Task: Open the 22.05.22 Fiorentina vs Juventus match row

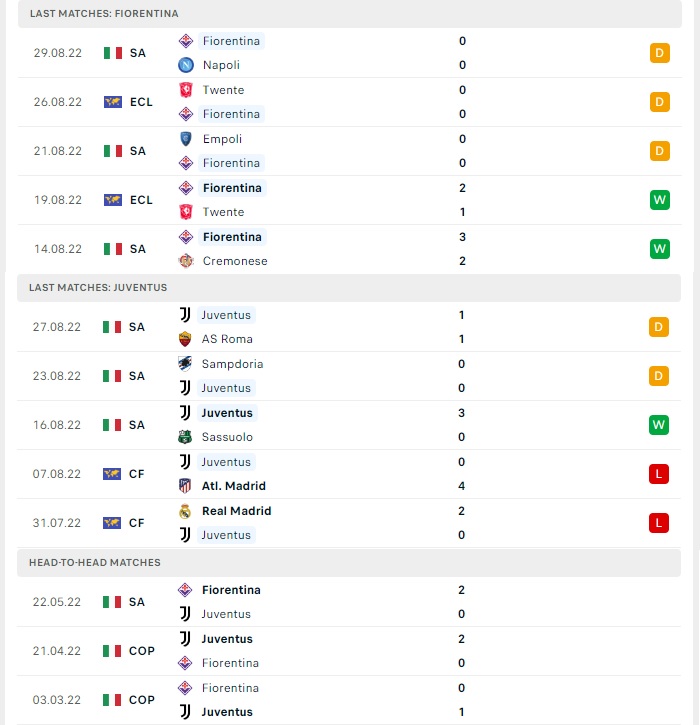Action: click(349, 602)
